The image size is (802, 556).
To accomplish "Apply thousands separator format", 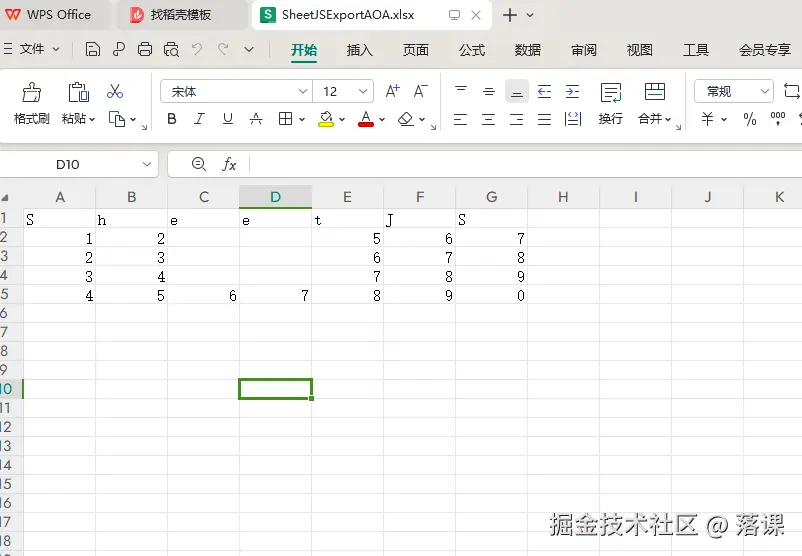I will [778, 119].
